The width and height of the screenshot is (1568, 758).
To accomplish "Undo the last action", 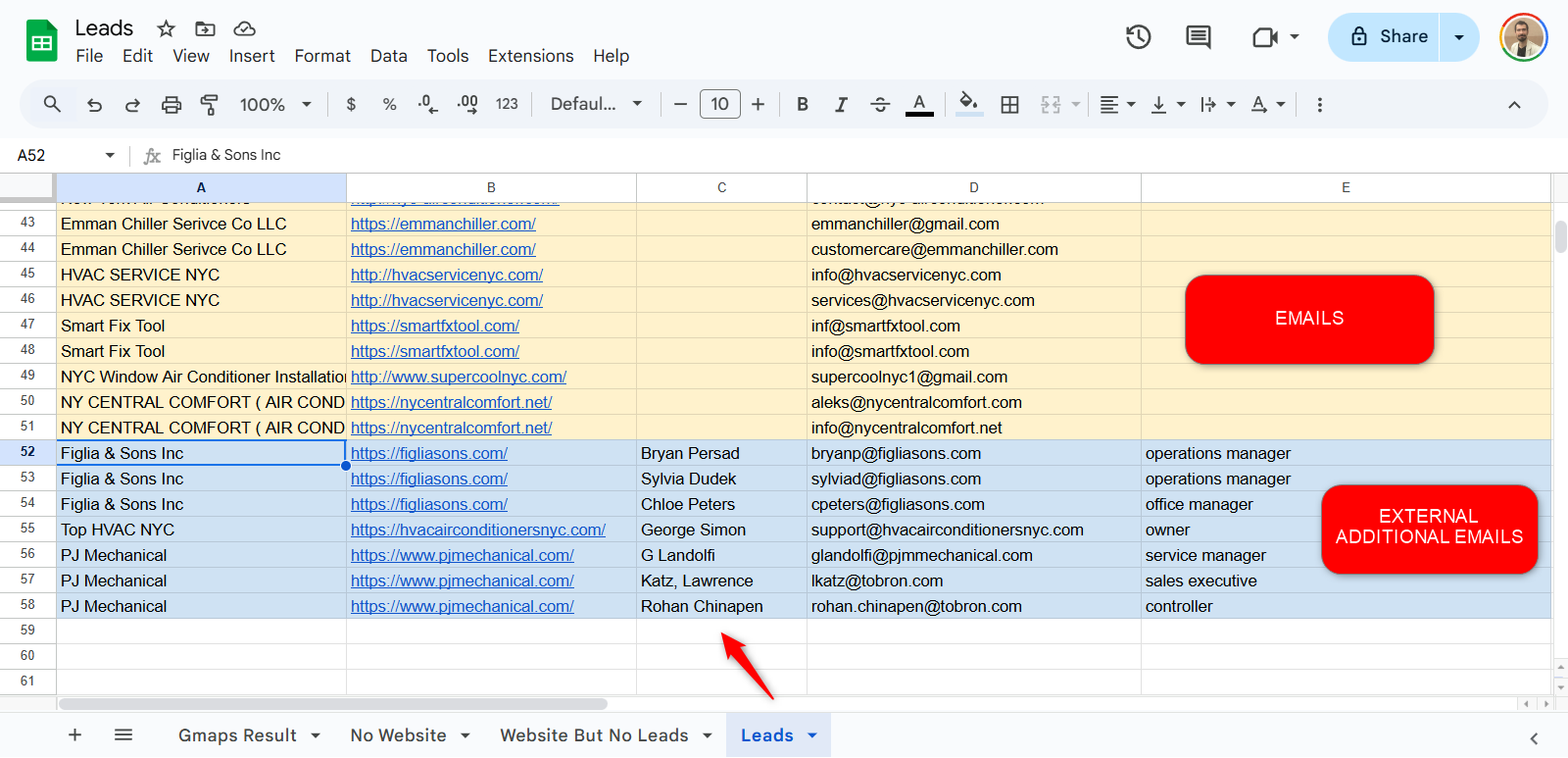I will 94,104.
